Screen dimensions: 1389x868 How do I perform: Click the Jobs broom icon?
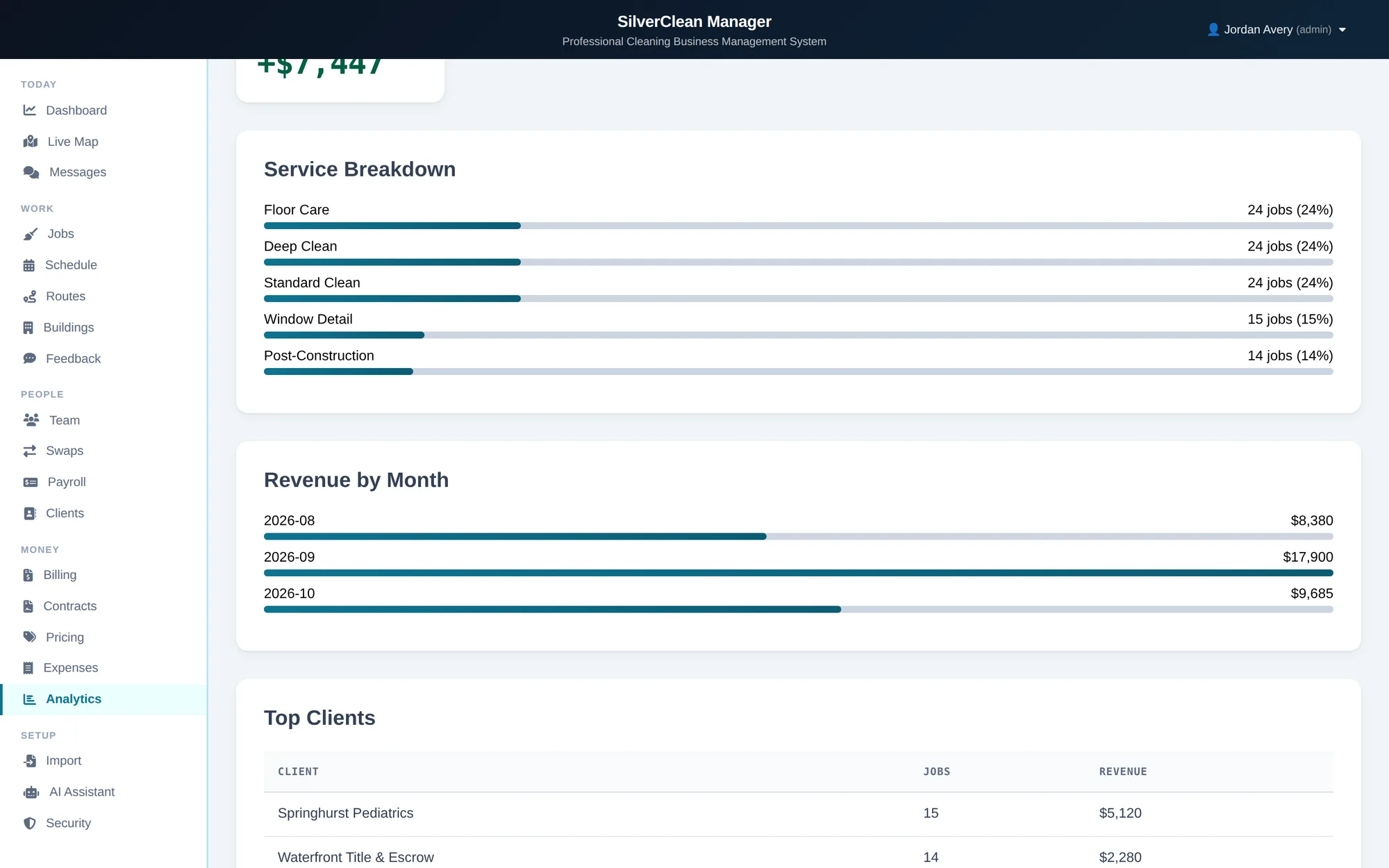point(31,234)
